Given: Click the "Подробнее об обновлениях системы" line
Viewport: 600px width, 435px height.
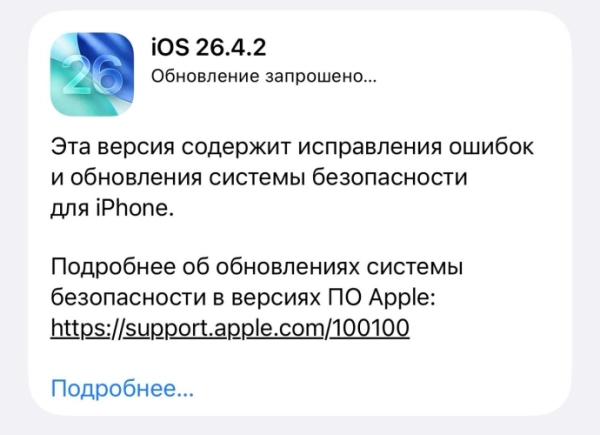Looking at the screenshot, I should pyautogui.click(x=257, y=267).
